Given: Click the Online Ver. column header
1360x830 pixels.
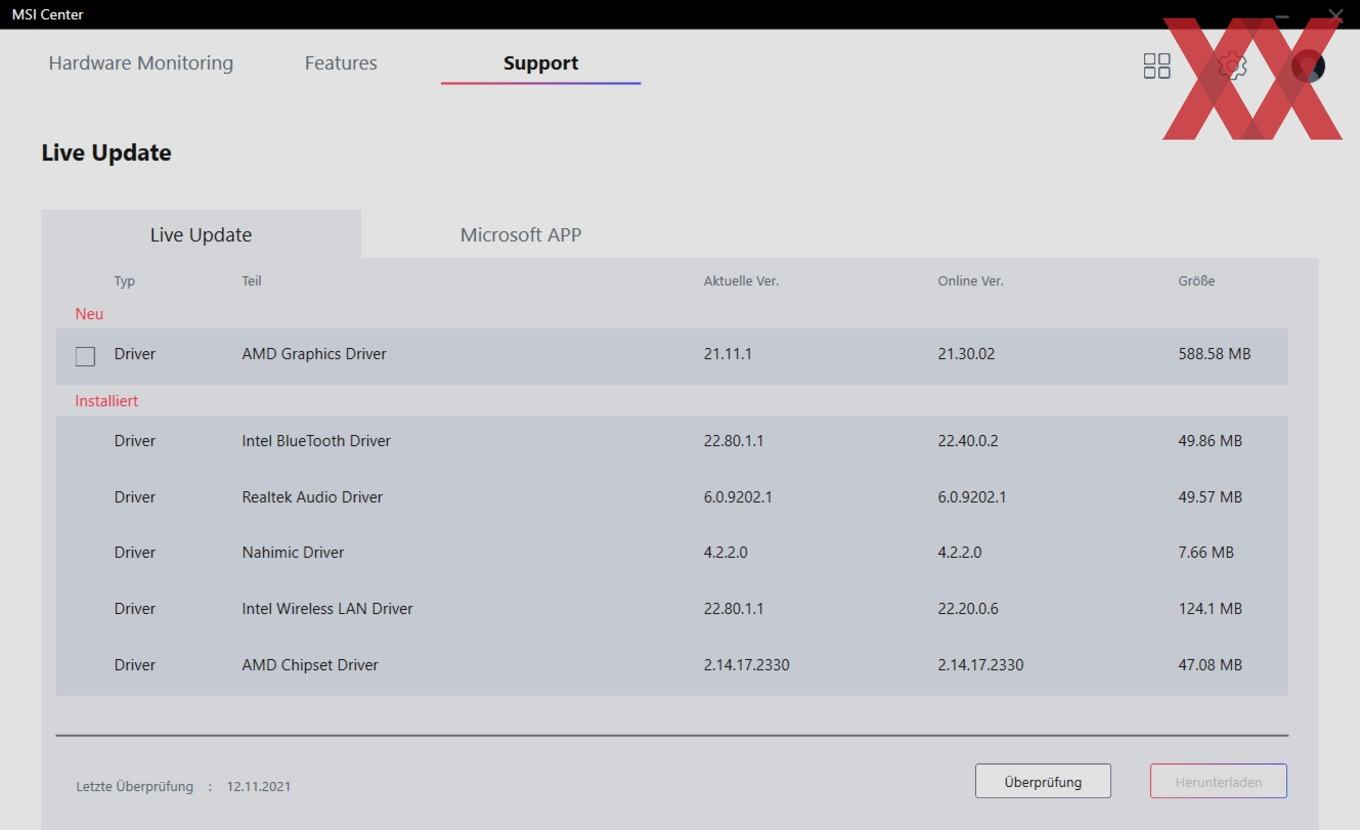Looking at the screenshot, I should (971, 281).
